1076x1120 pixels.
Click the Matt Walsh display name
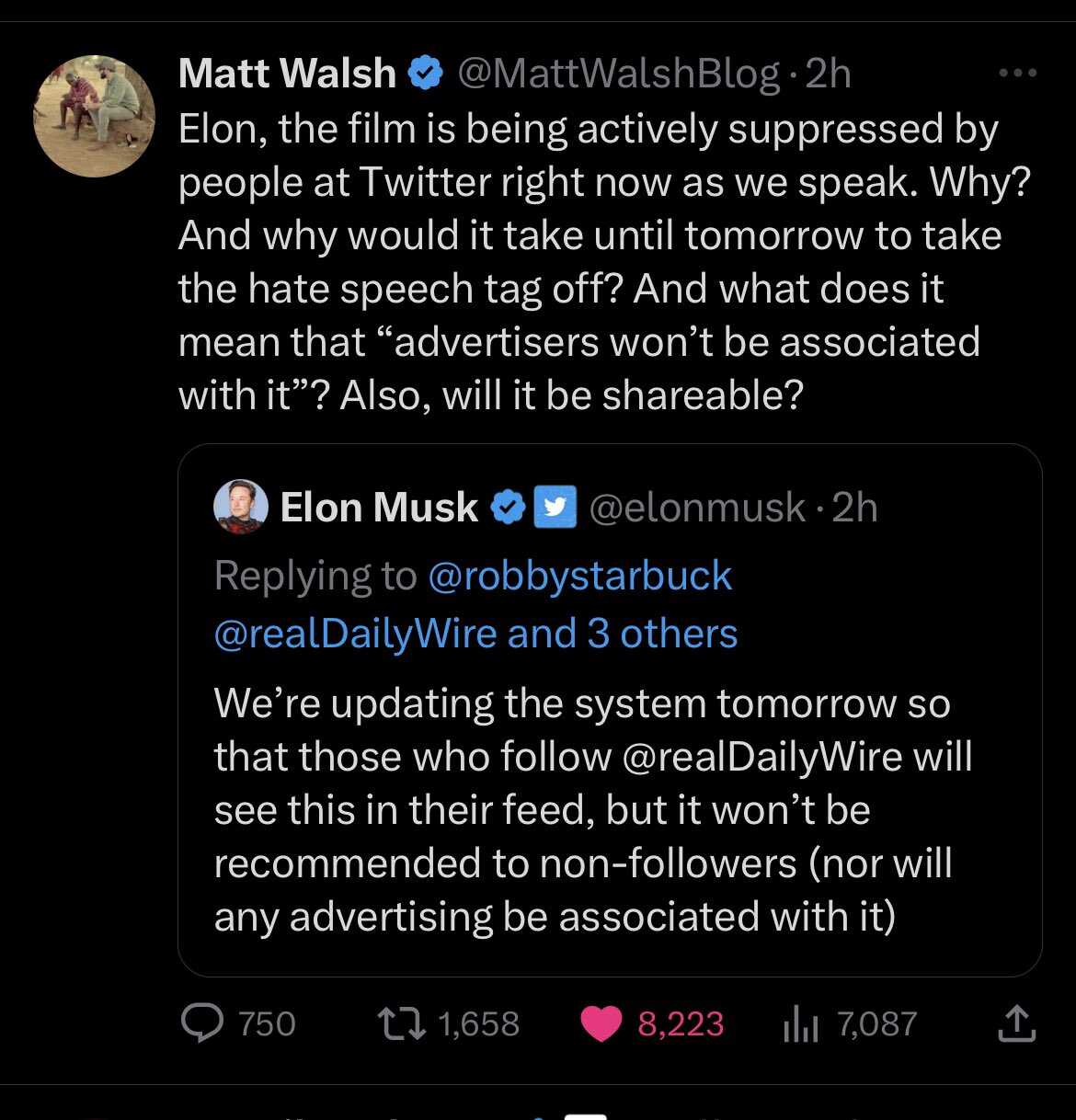tap(287, 74)
